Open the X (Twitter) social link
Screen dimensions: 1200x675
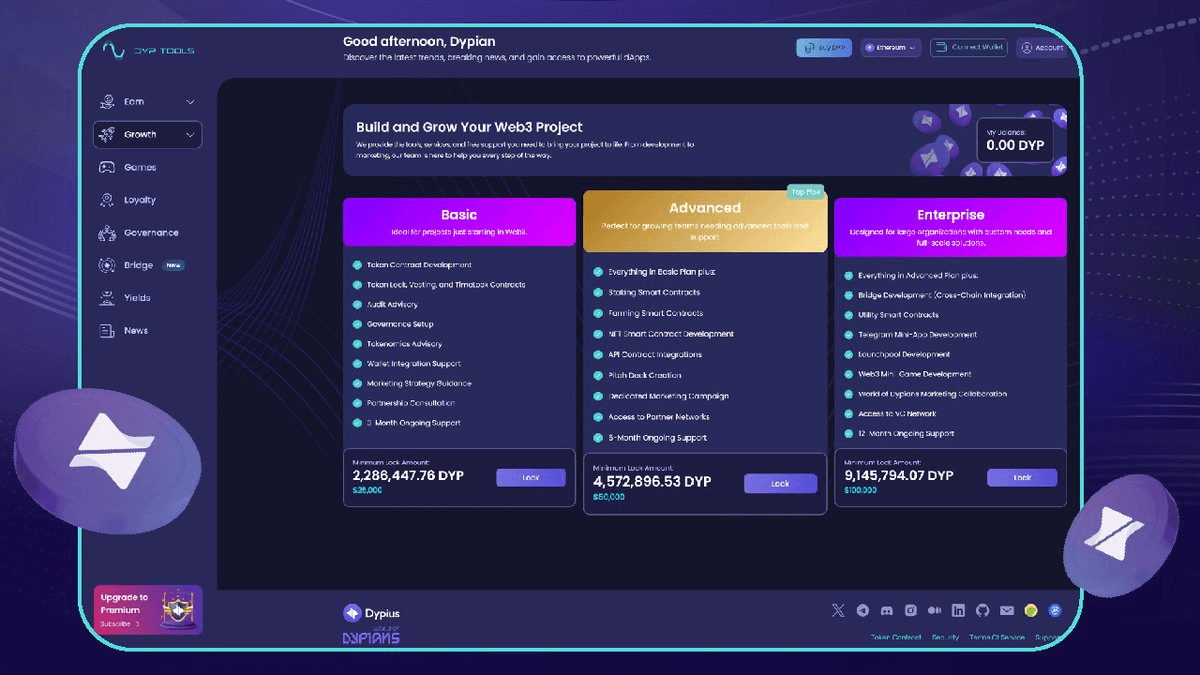pos(838,610)
